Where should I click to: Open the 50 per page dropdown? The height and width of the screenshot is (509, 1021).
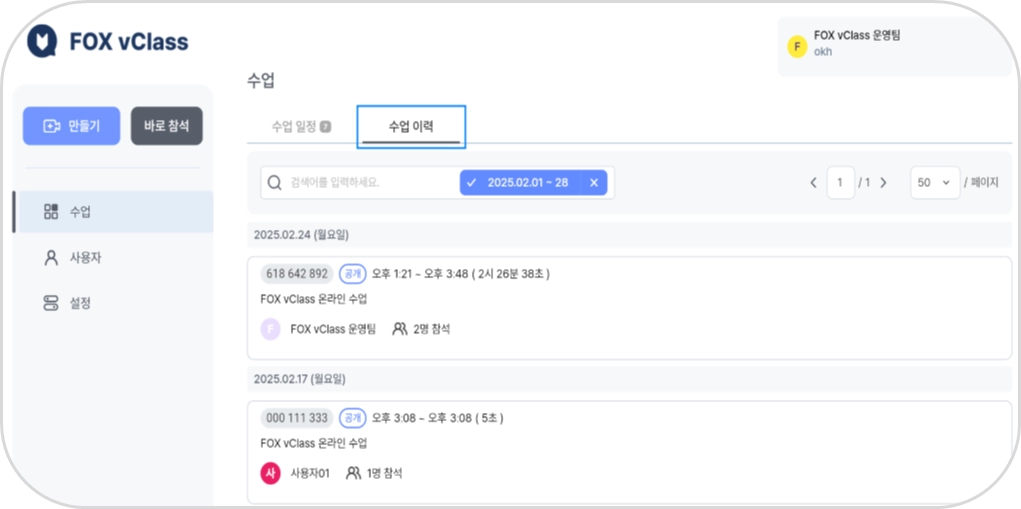pyautogui.click(x=934, y=183)
